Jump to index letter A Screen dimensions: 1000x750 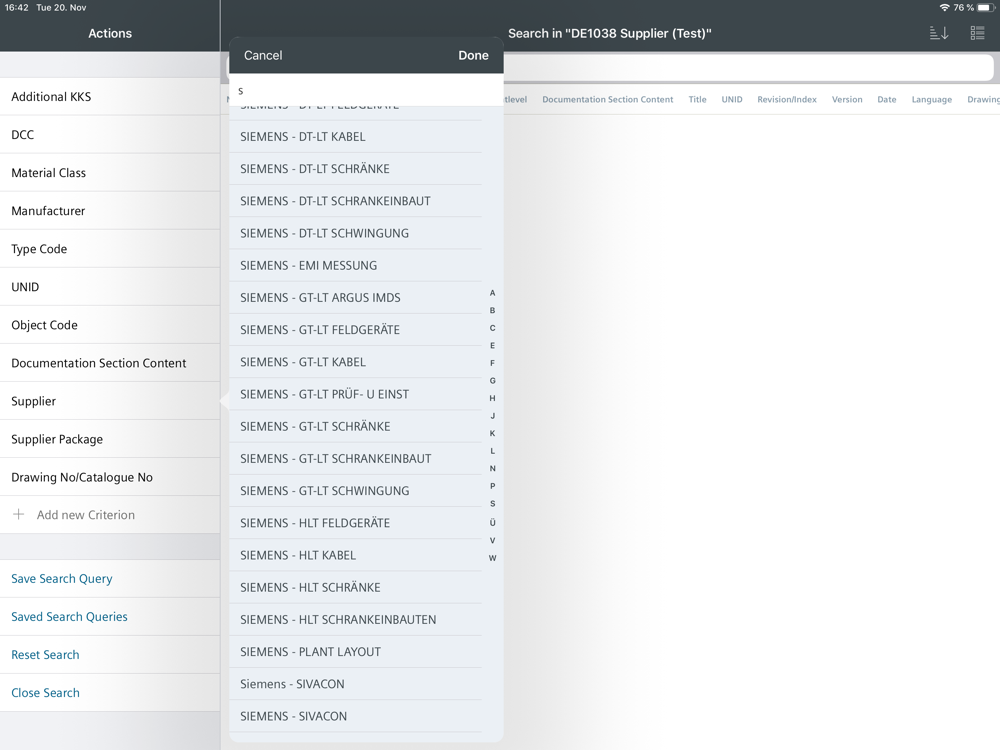point(492,293)
